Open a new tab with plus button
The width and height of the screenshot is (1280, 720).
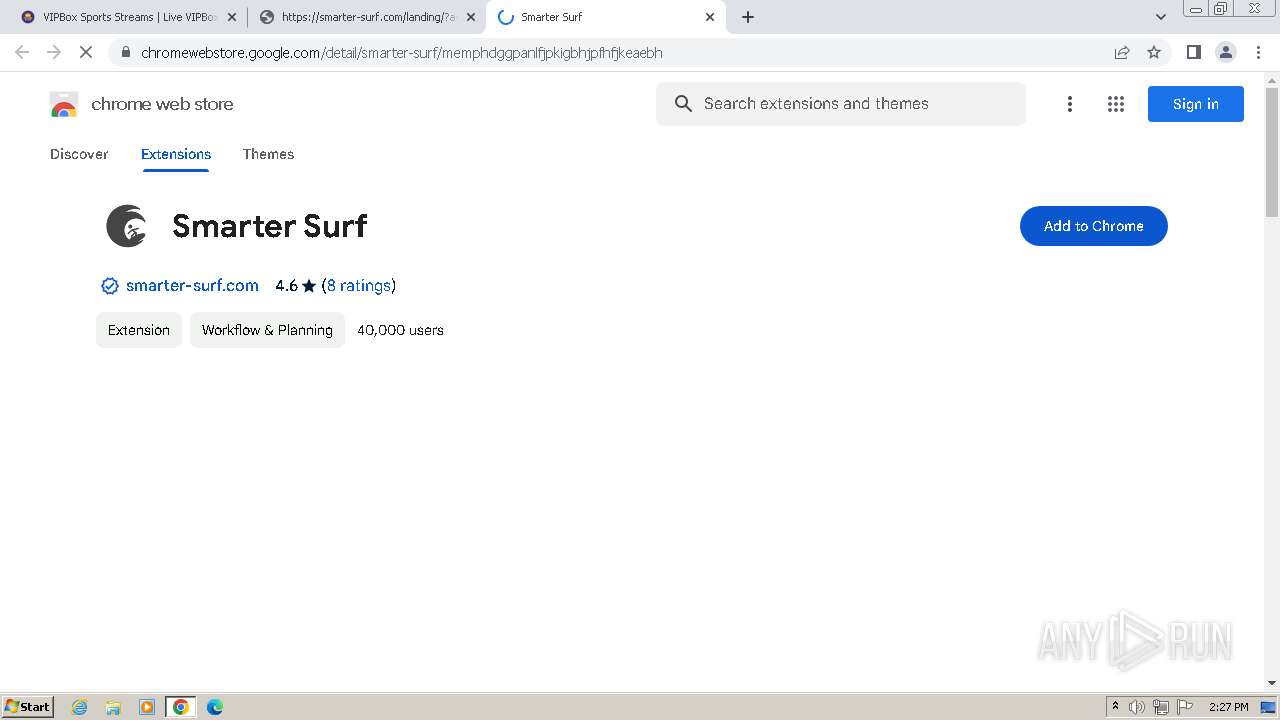coord(748,17)
